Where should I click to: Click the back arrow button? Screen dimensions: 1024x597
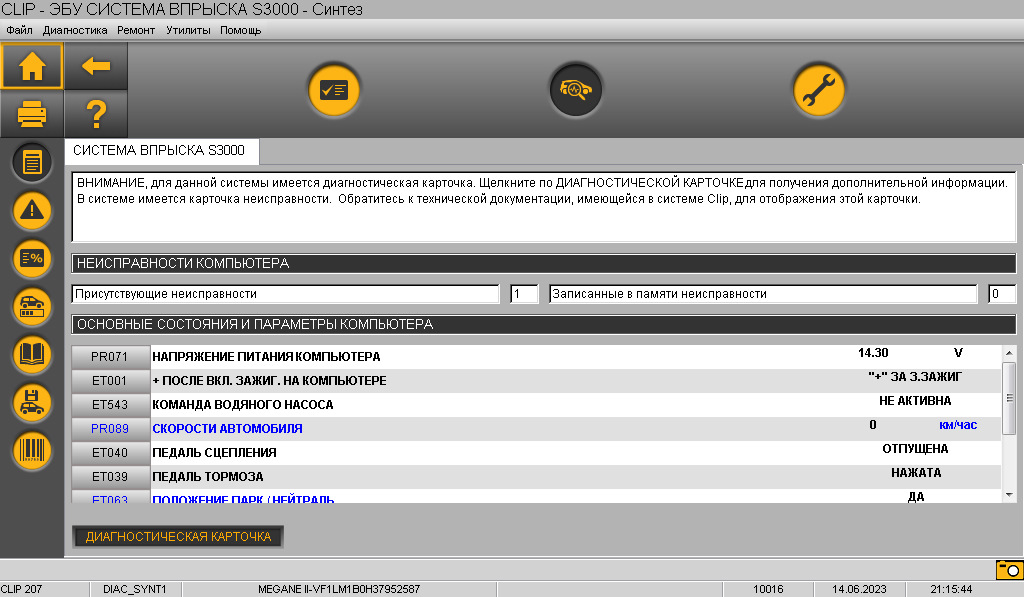[96, 66]
